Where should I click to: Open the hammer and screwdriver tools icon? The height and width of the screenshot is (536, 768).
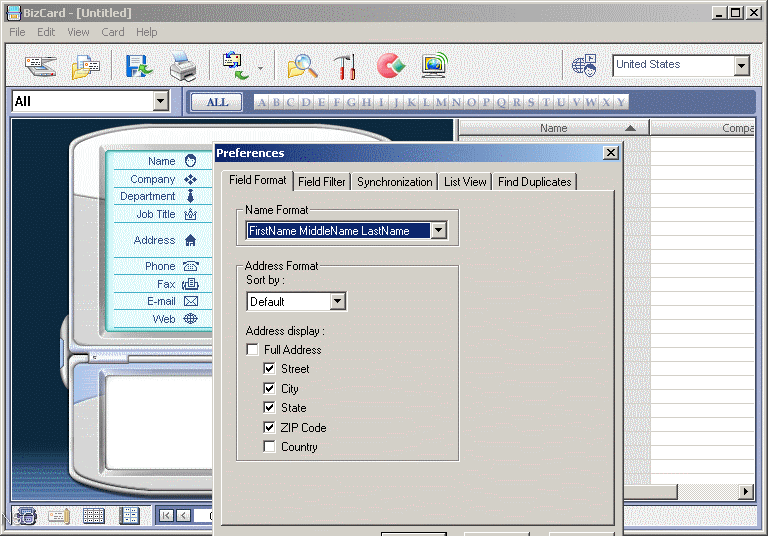(345, 66)
